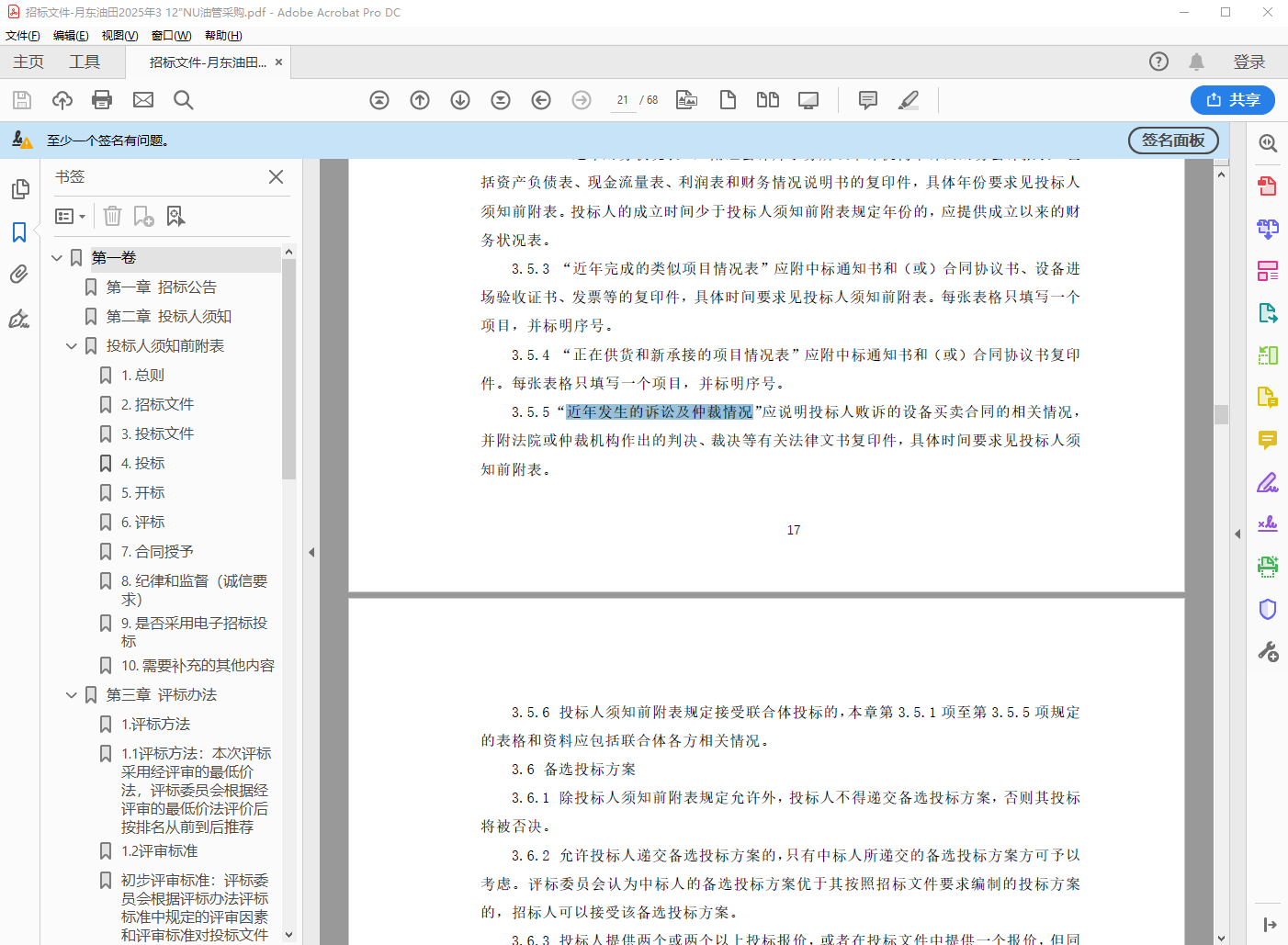Show next page arrow
Image resolution: width=1288 pixels, height=945 pixels.
460,100
